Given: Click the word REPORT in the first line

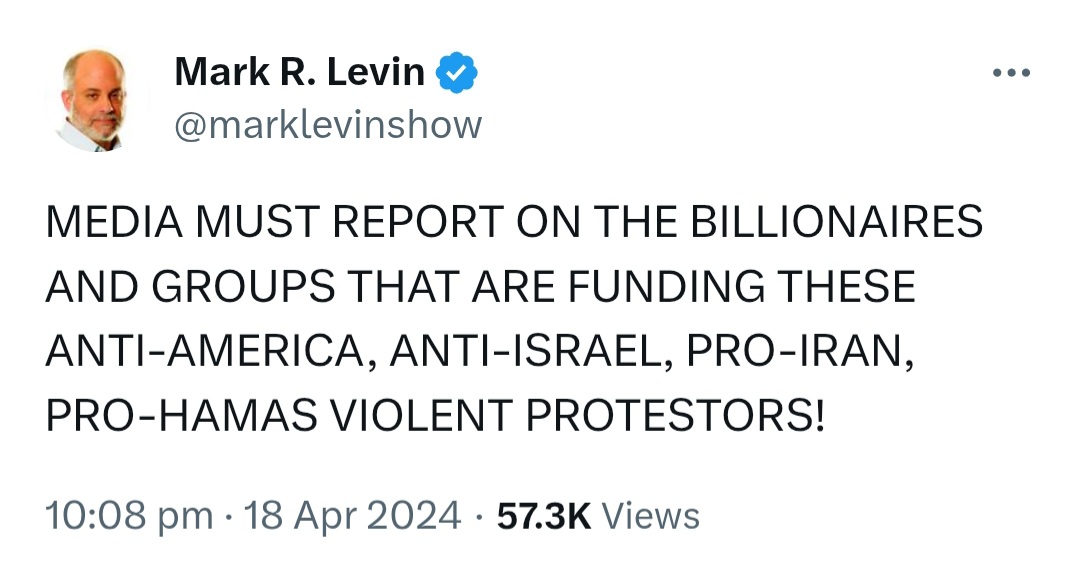Looking at the screenshot, I should point(419,222).
